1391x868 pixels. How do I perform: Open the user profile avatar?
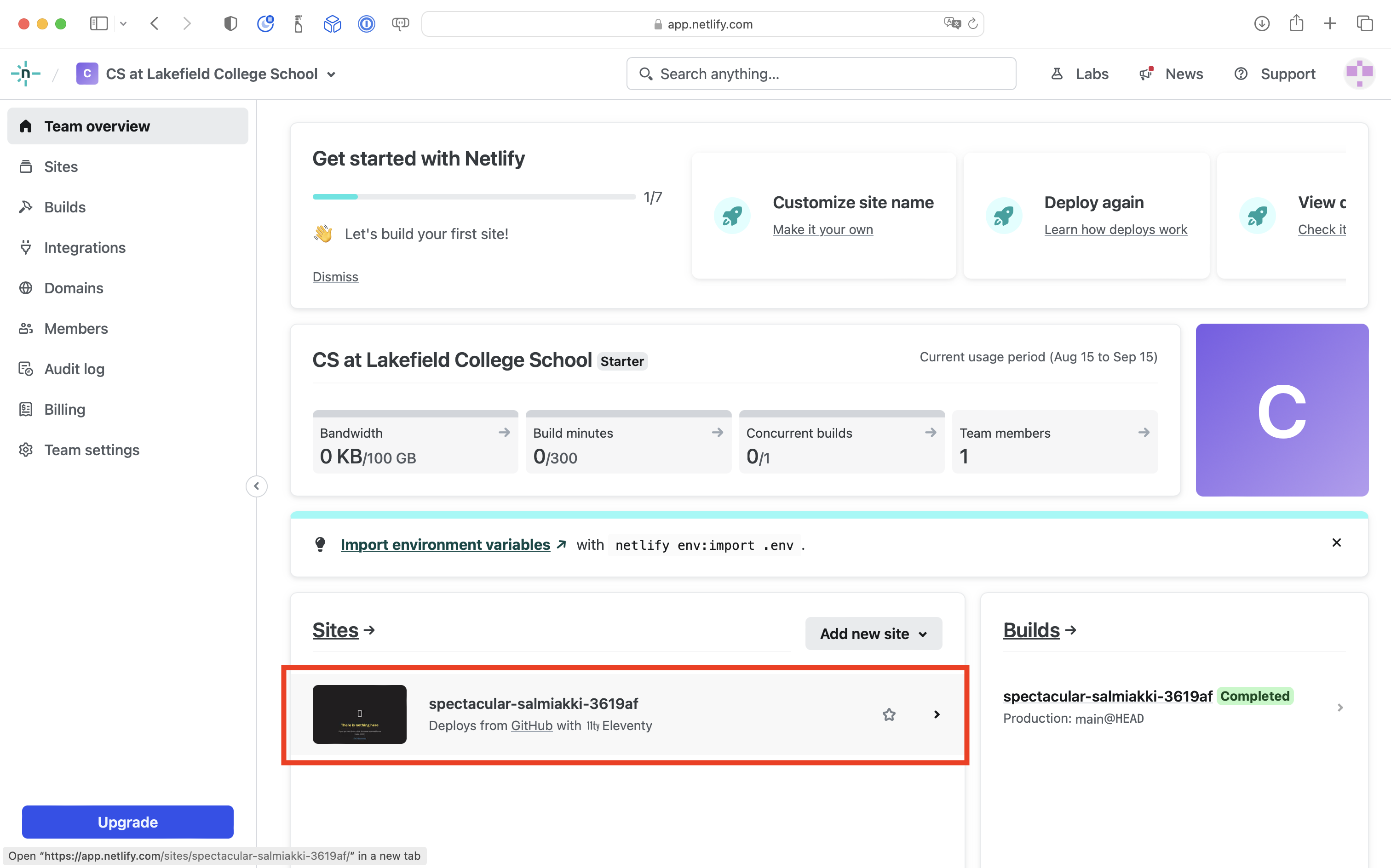click(1359, 73)
